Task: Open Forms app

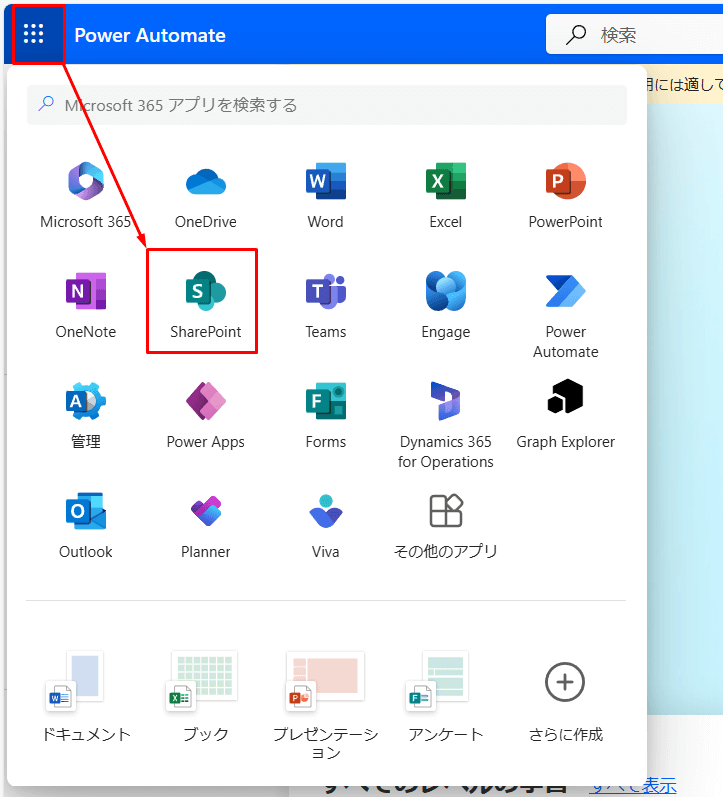Action: [325, 415]
